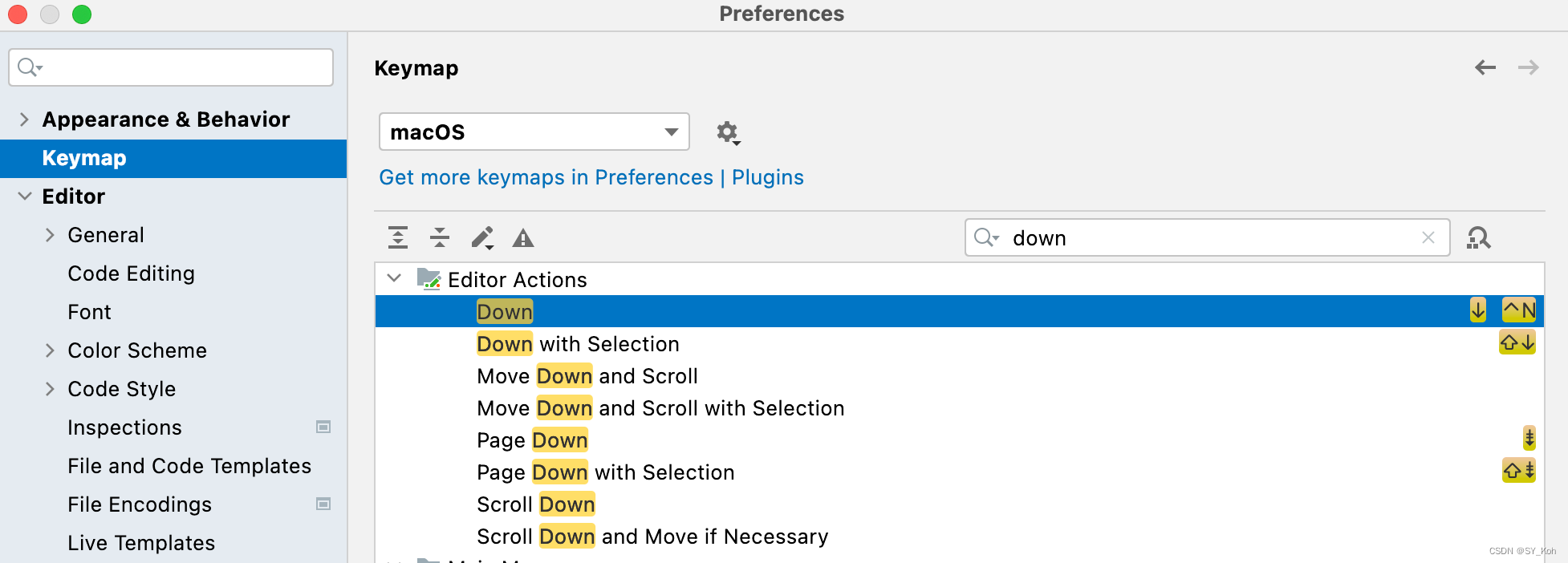Screen dimensions: 1568x563
Task: Expand Appearance & Behavior section
Action: tap(24, 119)
